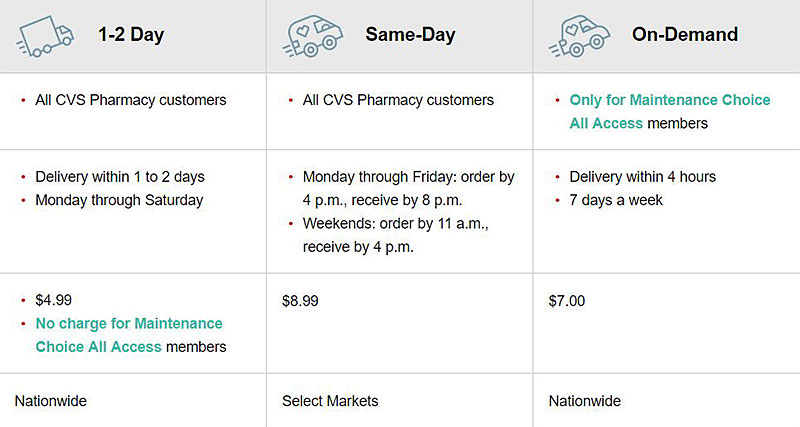Click the 'Choice All Access' green text
Image resolution: width=800 pixels, height=427 pixels.
[98, 347]
